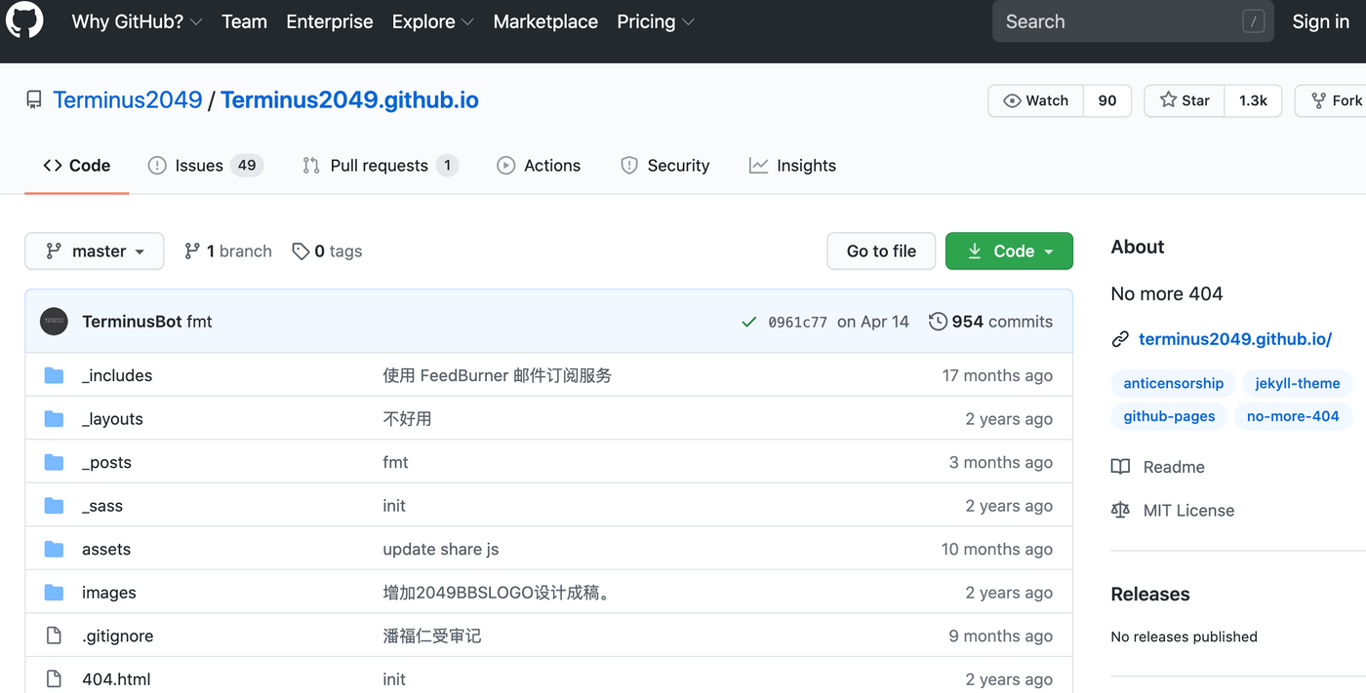The height and width of the screenshot is (693, 1366).
Task: Switch to the Security tab
Action: point(665,166)
